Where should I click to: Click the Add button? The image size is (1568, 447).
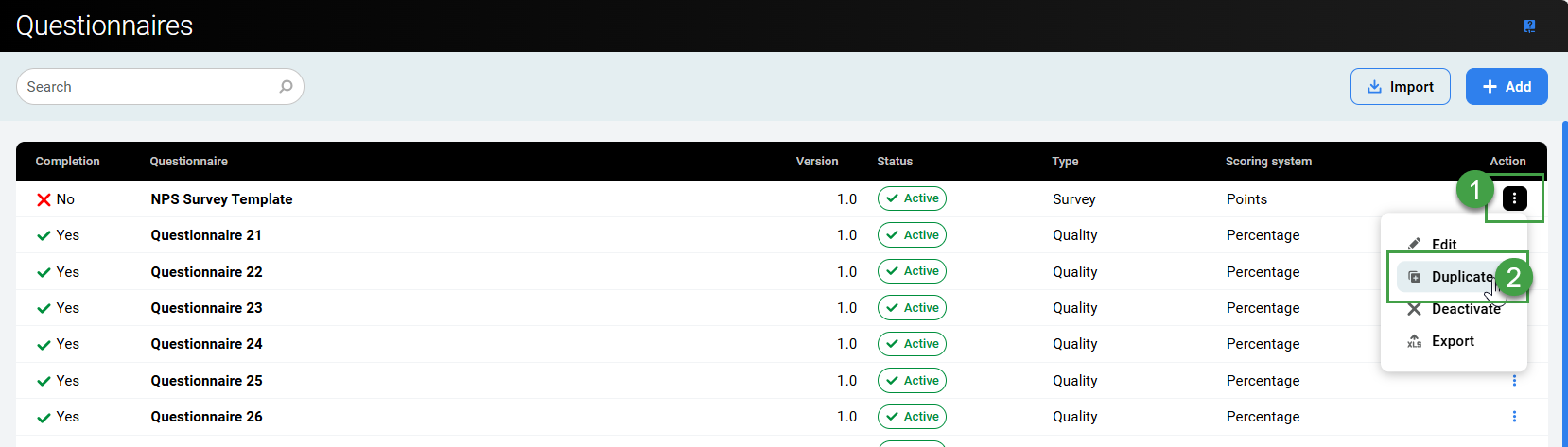coord(1506,87)
